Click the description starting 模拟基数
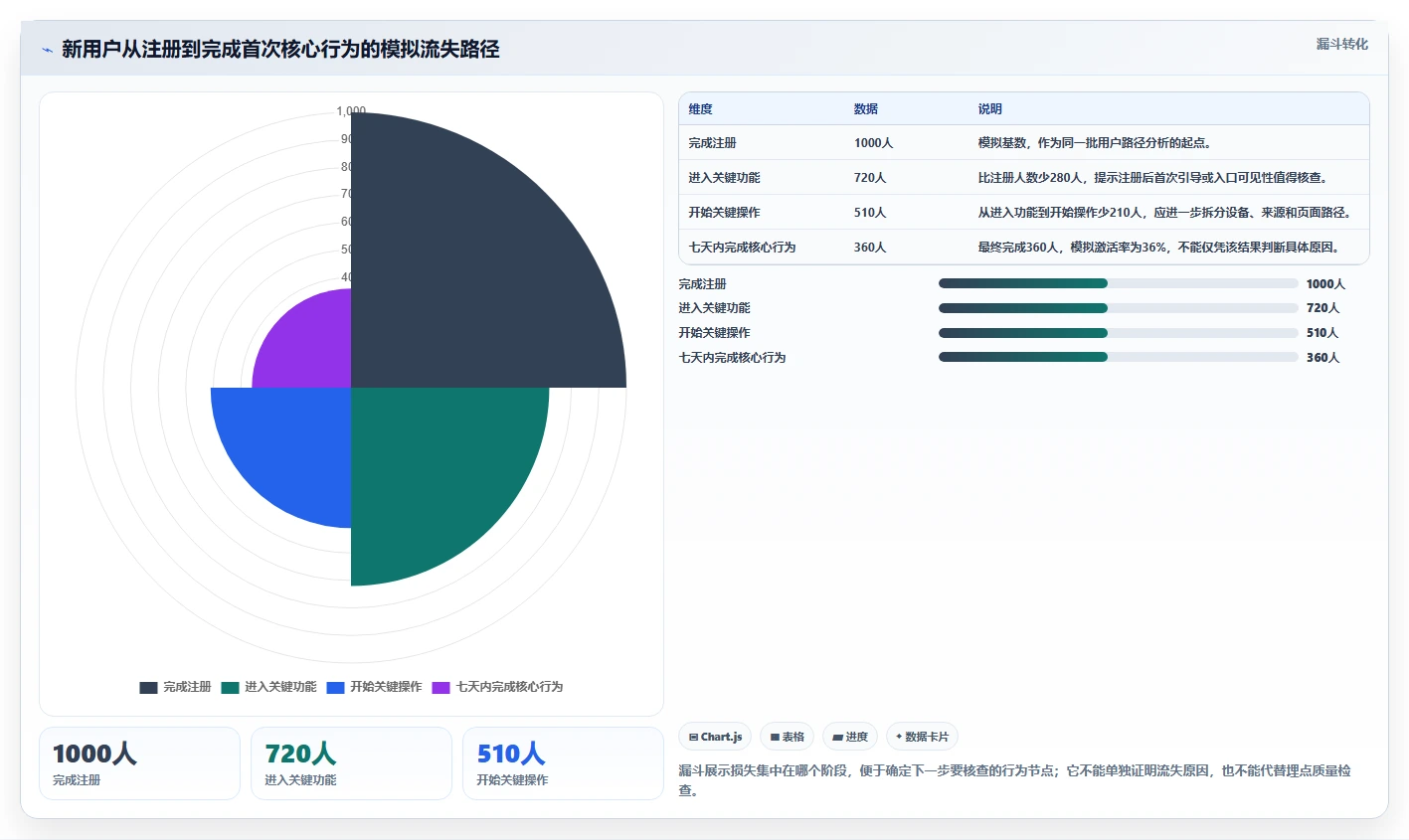Viewport: 1409px width, 840px height. point(1094,143)
